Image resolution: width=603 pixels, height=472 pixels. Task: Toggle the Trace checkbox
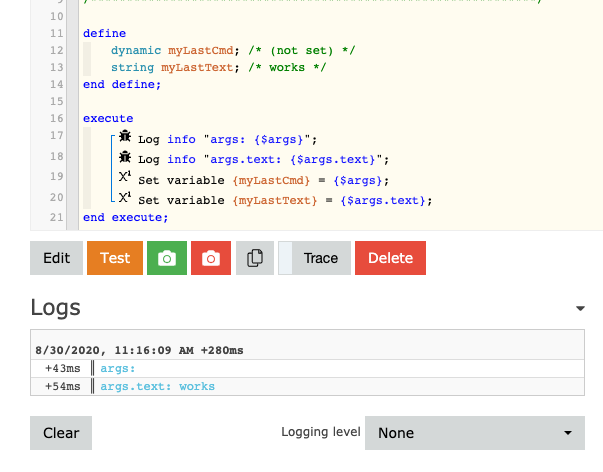pos(285,258)
